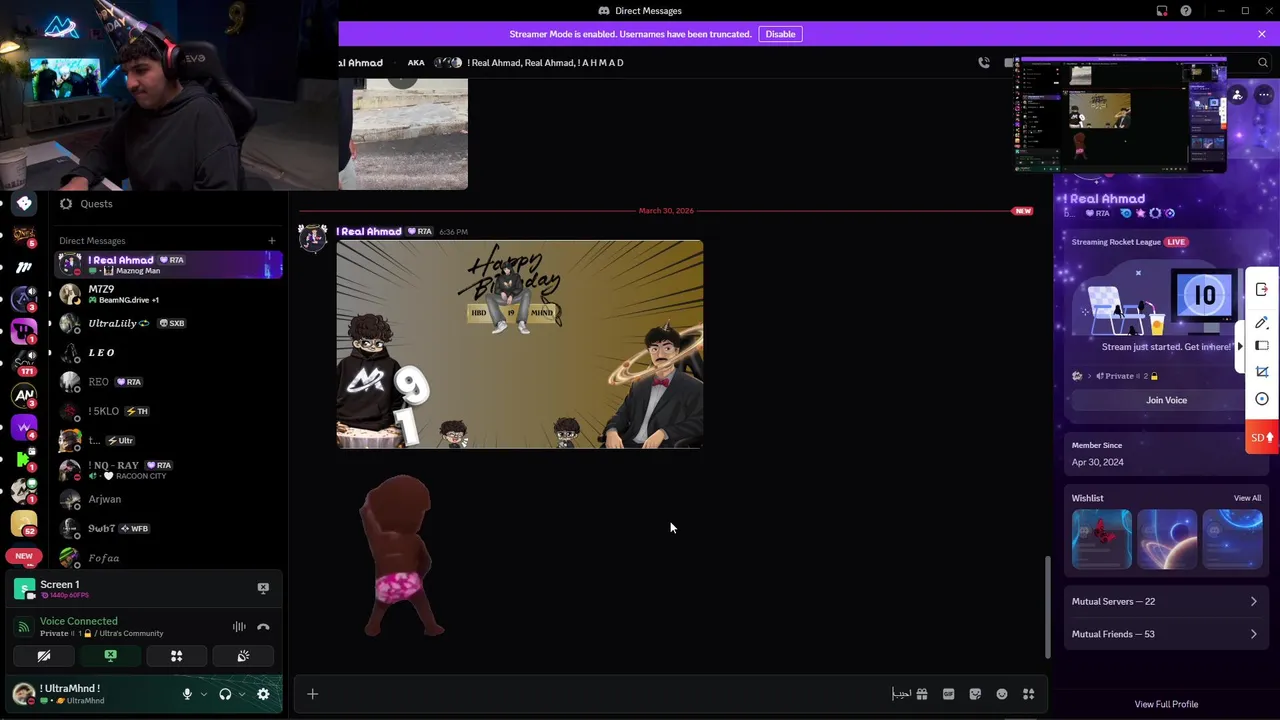1280x720 pixels.
Task: Click the ! UltraMhnd ! user avatar
Action: click(x=23, y=694)
